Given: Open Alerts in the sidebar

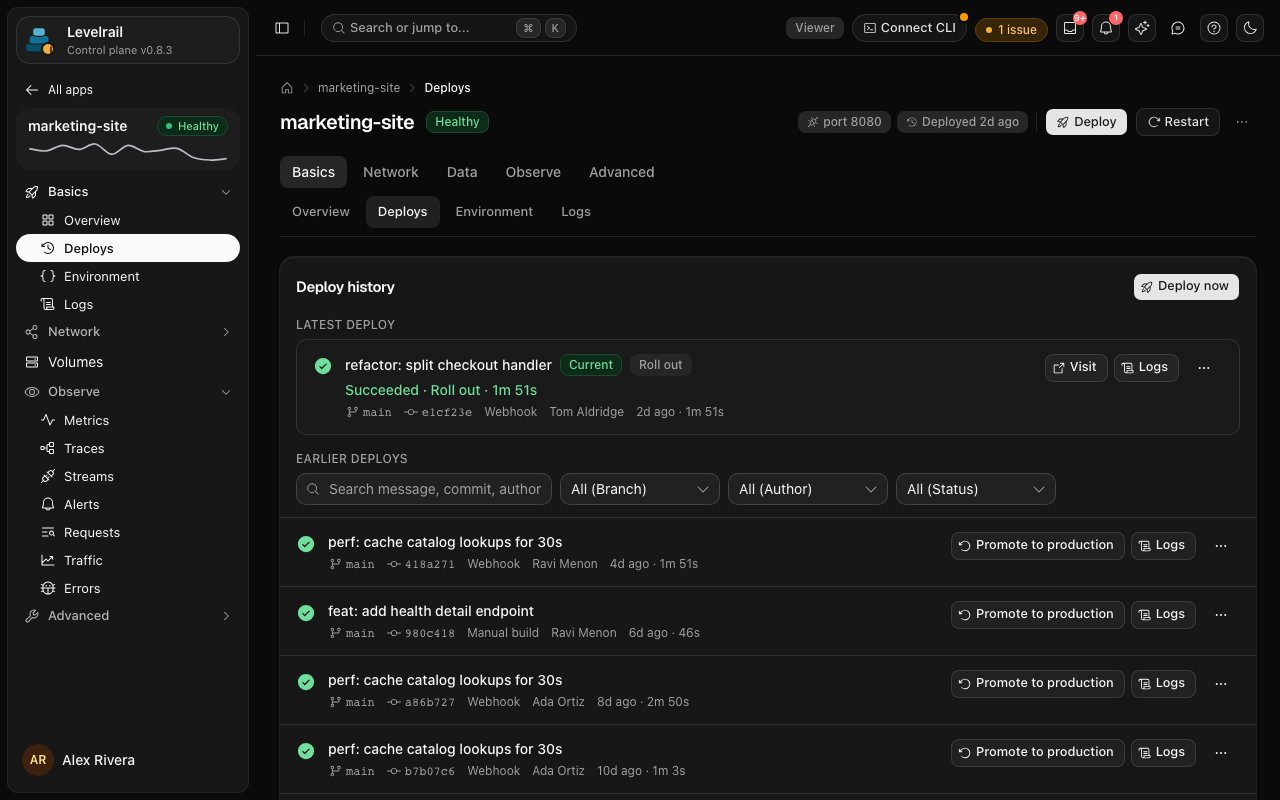Looking at the screenshot, I should [128, 505].
